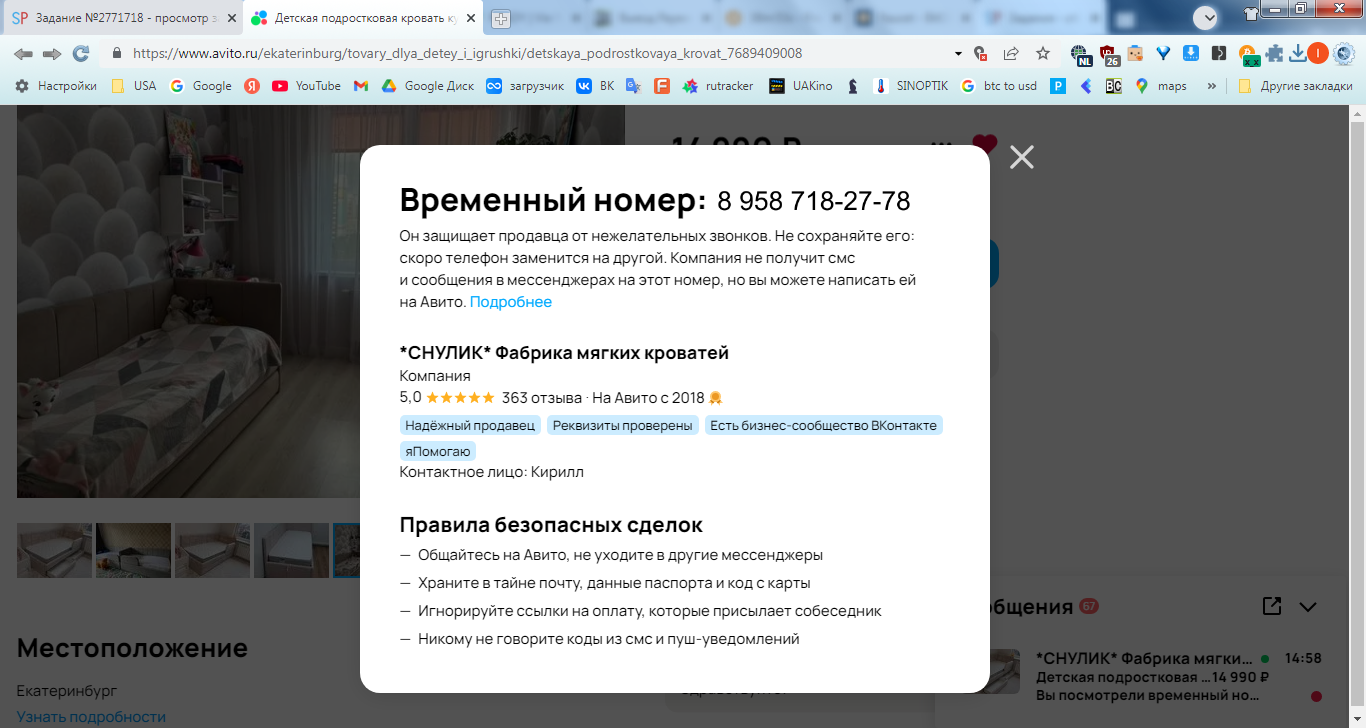1366x728 pixels.
Task: Open the NL globe VPN extension
Action: coord(1080,54)
